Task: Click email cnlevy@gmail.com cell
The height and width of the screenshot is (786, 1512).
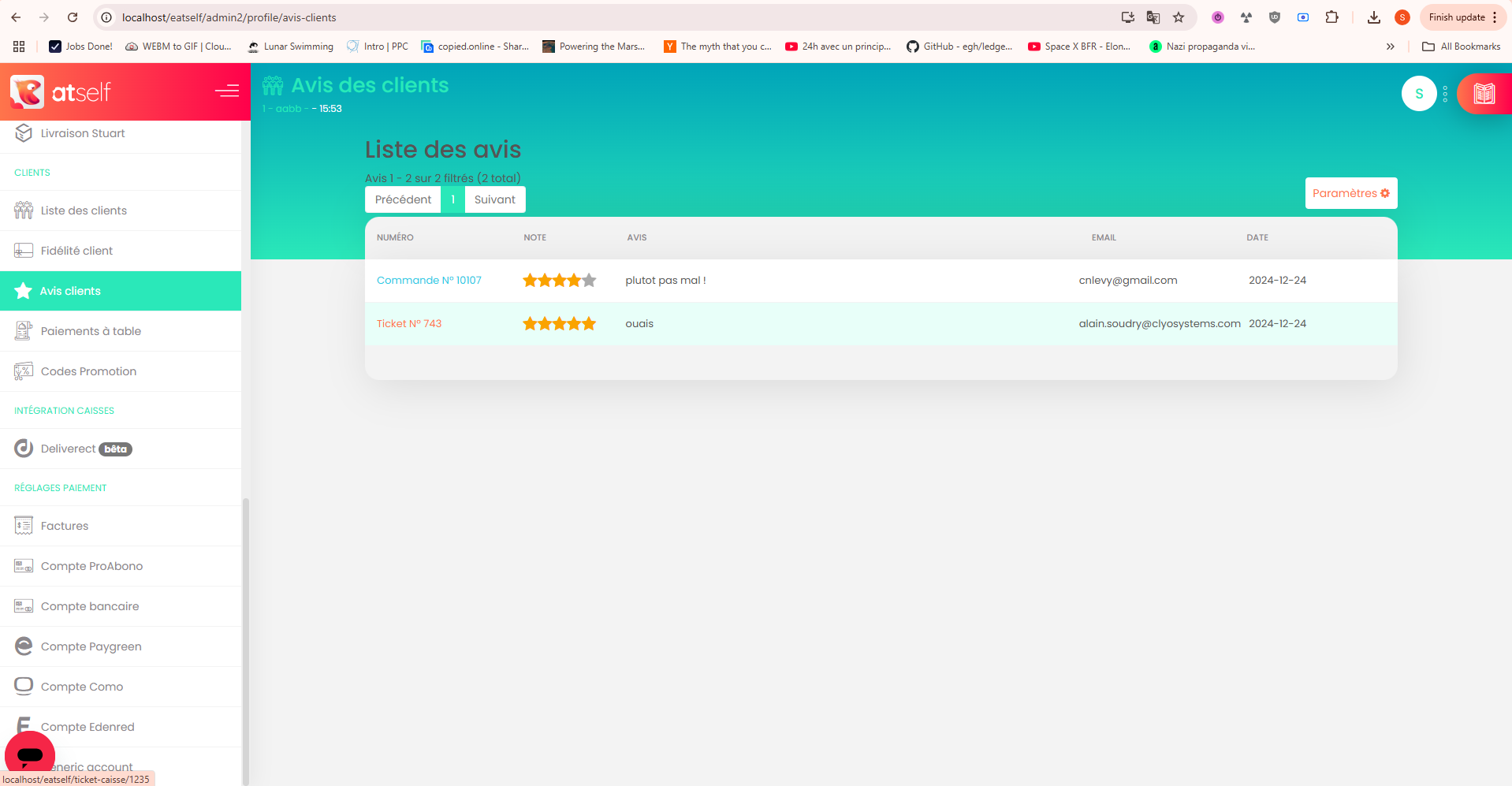Action: 1128,280
